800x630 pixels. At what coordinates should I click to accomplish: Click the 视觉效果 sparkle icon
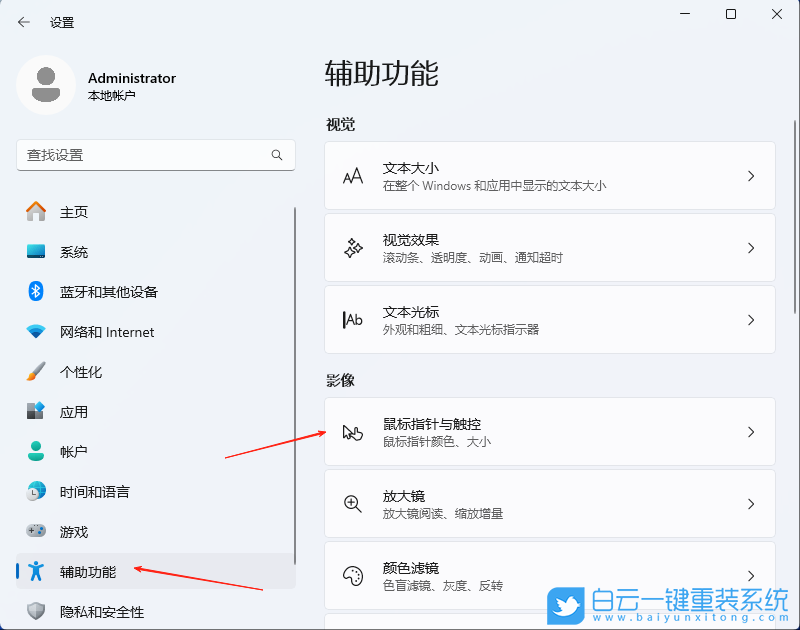[x=352, y=247]
